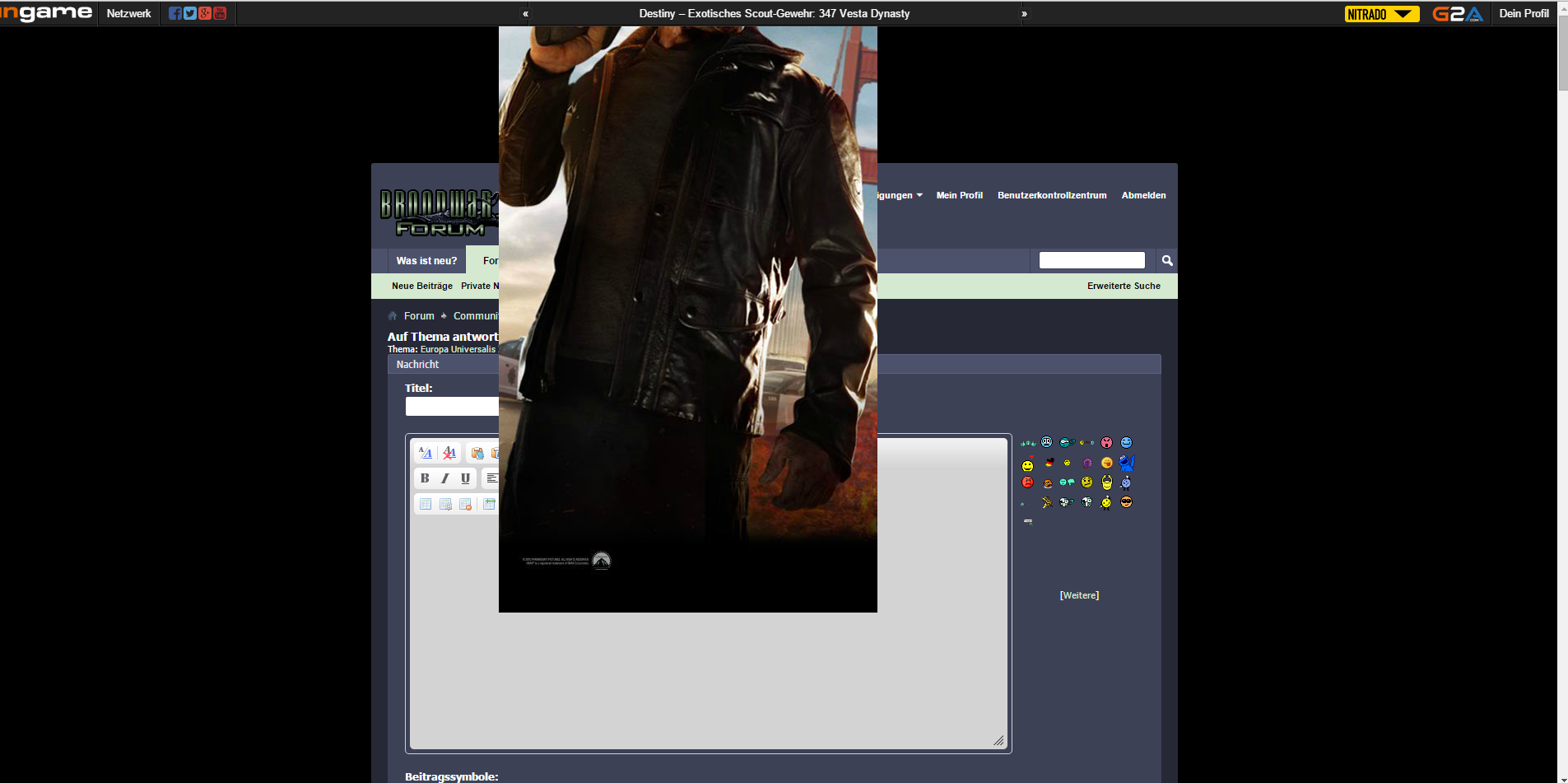Insert the purple spiral smiley
This screenshot has width=1568, height=783.
pos(1087,463)
